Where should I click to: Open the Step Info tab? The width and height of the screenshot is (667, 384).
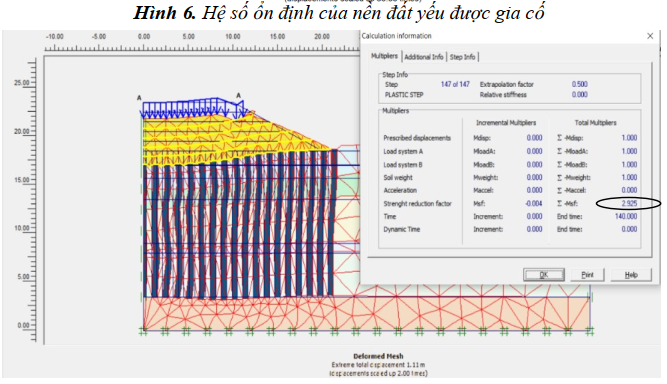tap(462, 57)
